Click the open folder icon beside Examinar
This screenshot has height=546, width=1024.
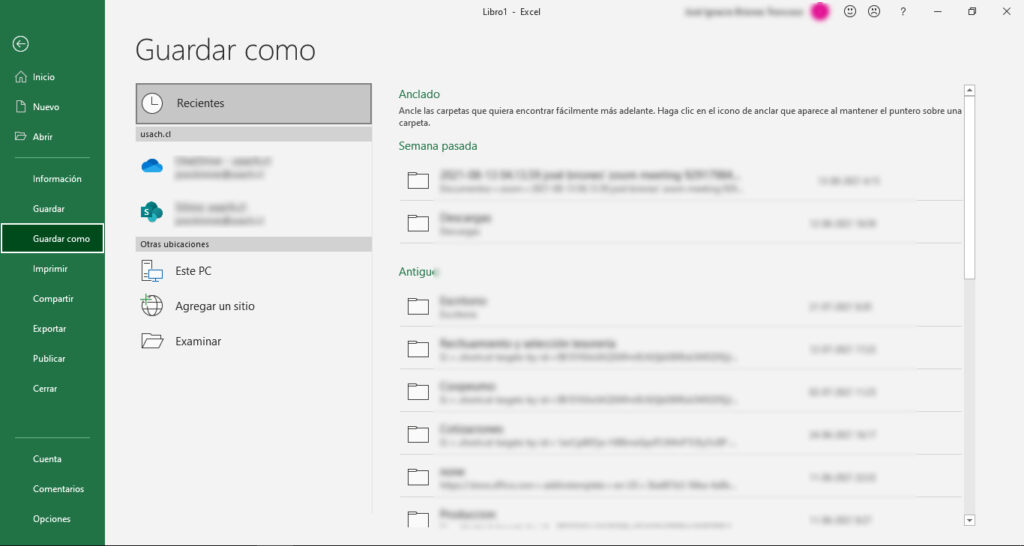[152, 341]
